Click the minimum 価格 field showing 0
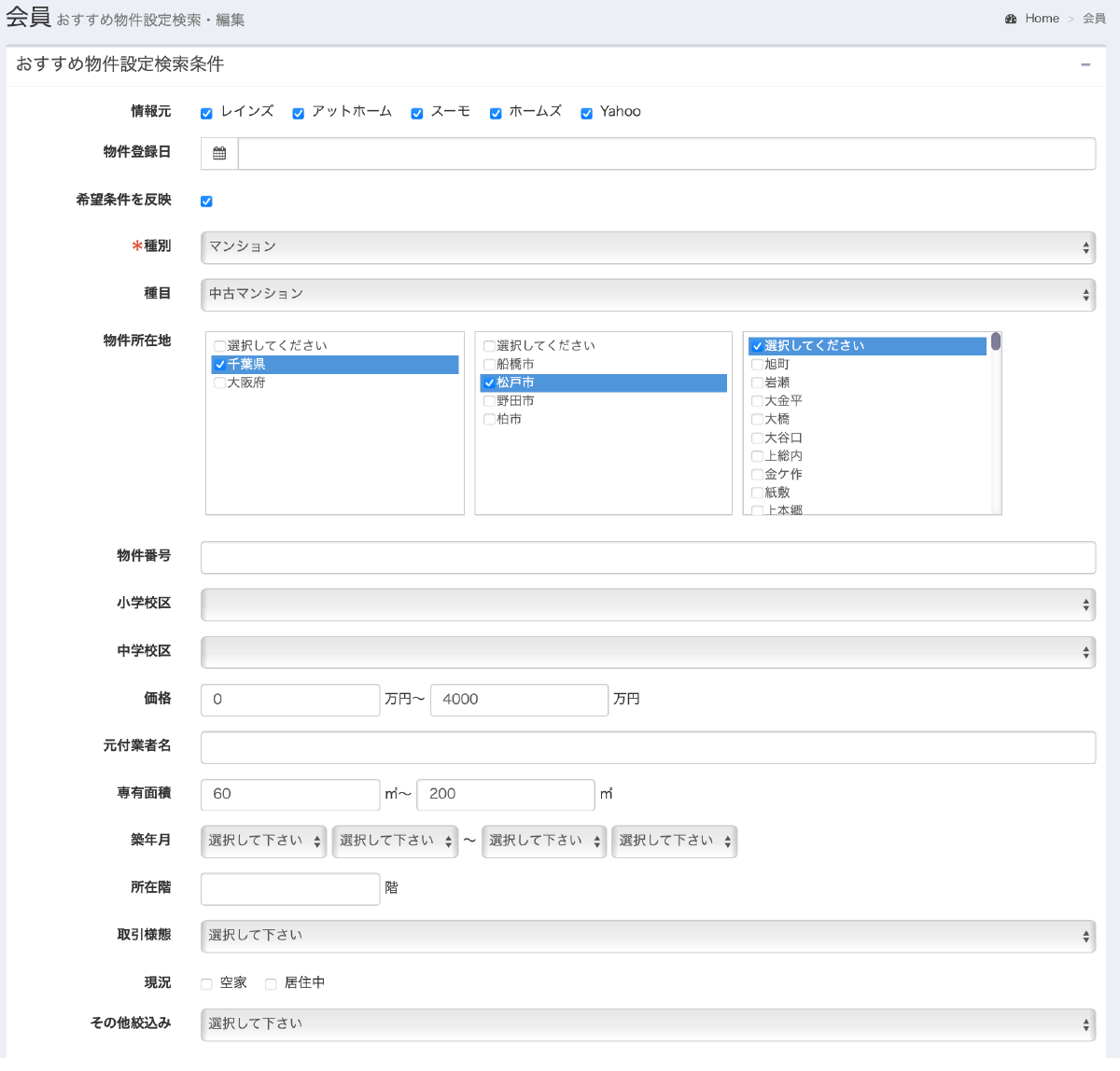Image resolution: width=1120 pixels, height=1071 pixels. pos(290,700)
